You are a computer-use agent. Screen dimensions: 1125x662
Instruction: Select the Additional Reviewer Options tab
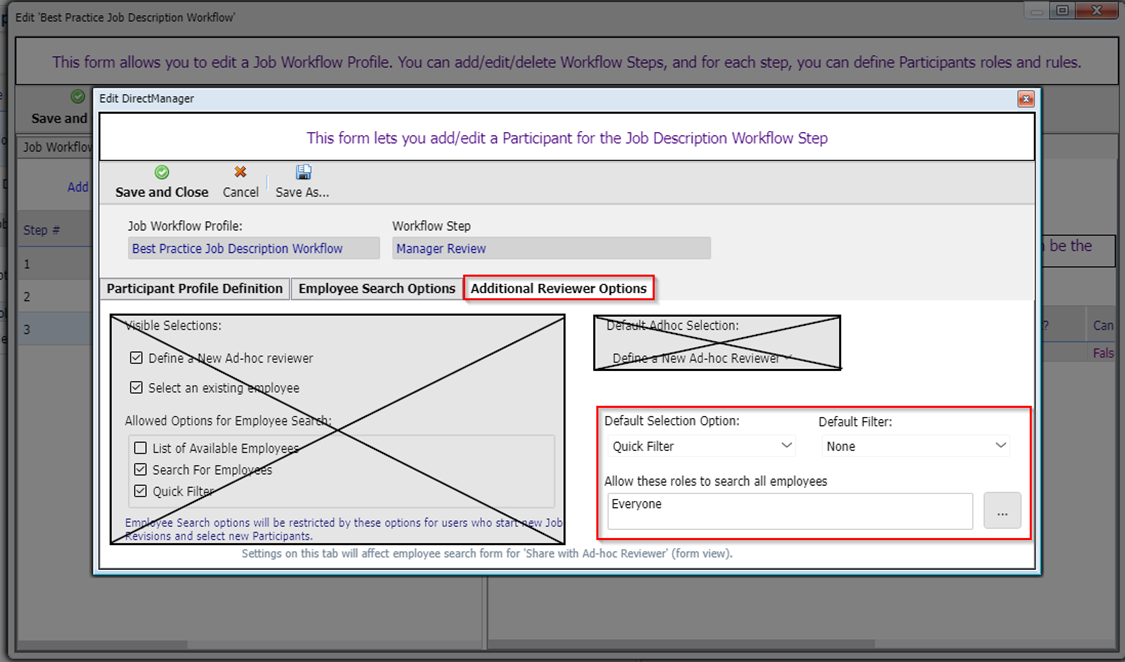(x=559, y=289)
